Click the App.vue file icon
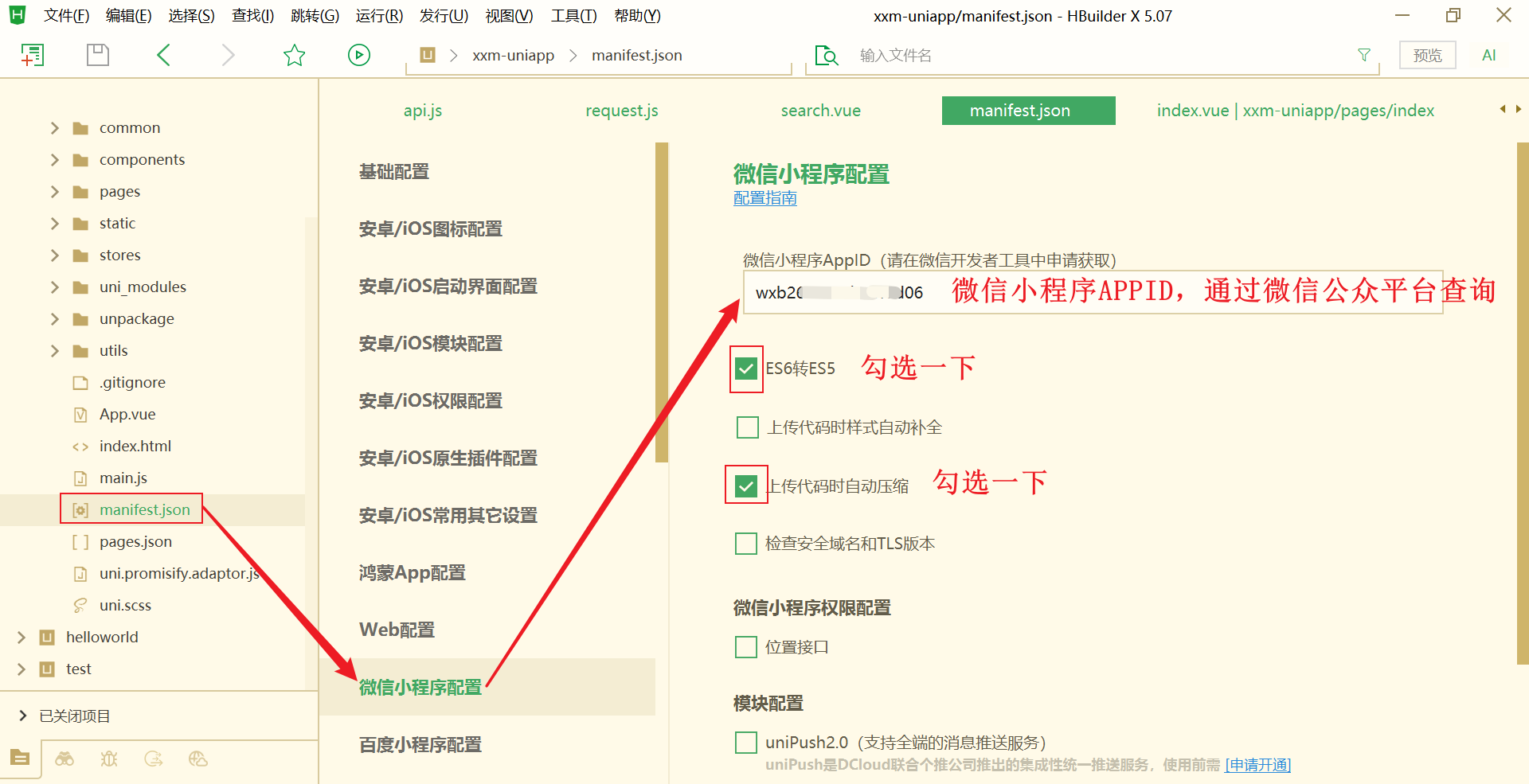Viewport: 1529px width, 784px height. pyautogui.click(x=80, y=415)
